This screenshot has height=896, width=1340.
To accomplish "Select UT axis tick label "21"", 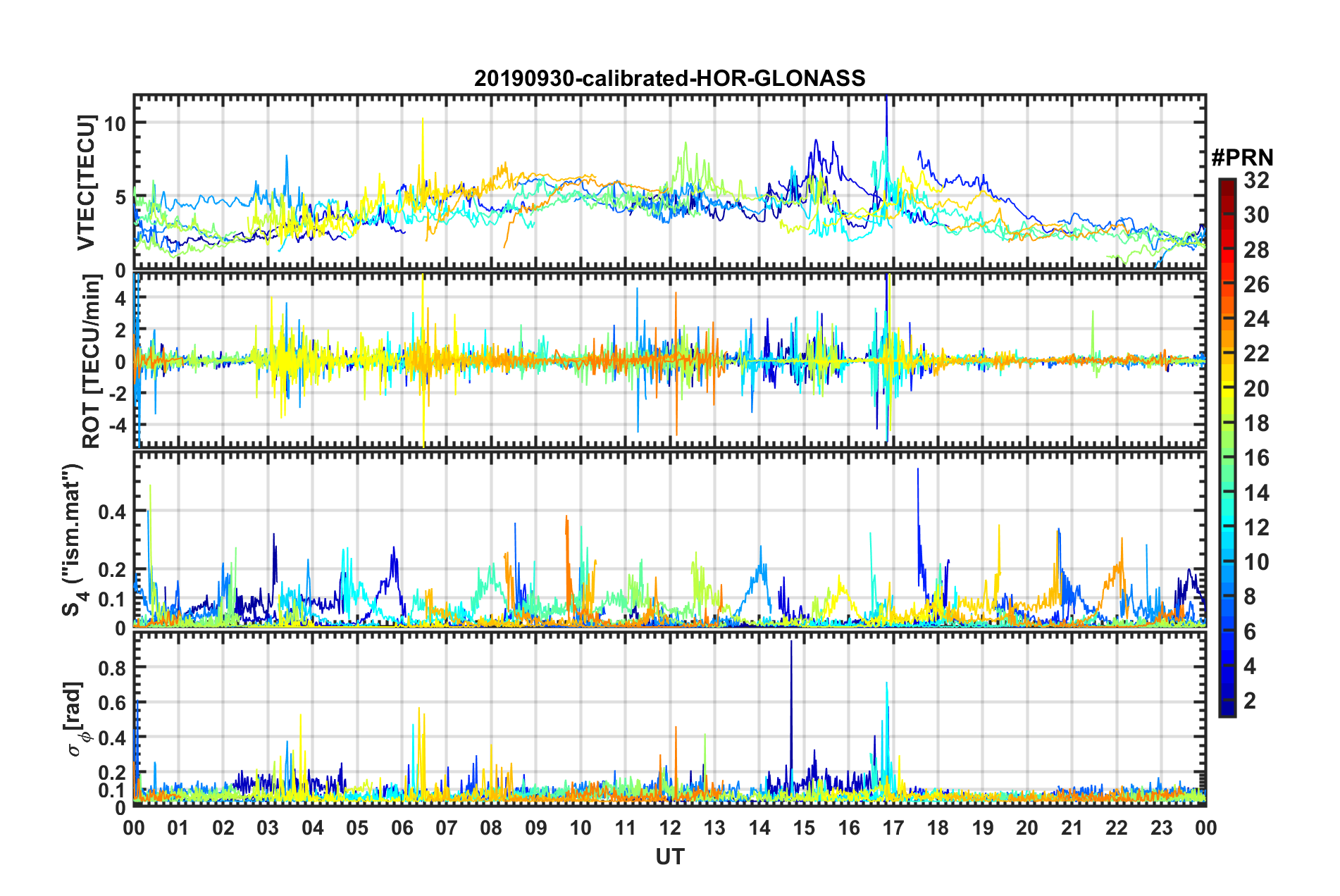I will [x=1072, y=828].
